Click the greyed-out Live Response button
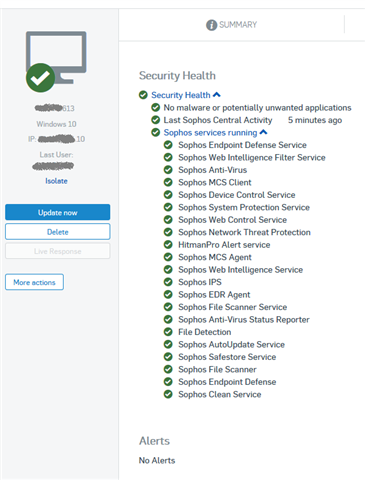This screenshot has height=480, width=365. coord(58,251)
